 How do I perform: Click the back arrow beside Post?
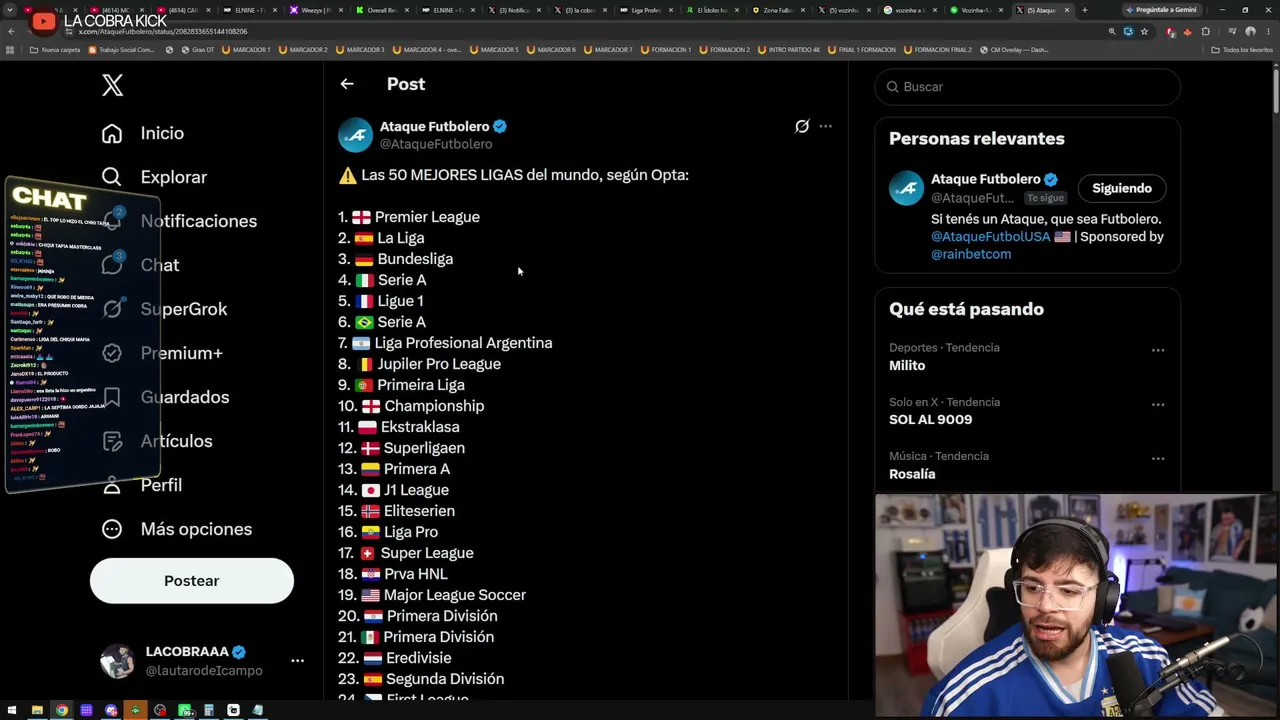click(x=347, y=84)
